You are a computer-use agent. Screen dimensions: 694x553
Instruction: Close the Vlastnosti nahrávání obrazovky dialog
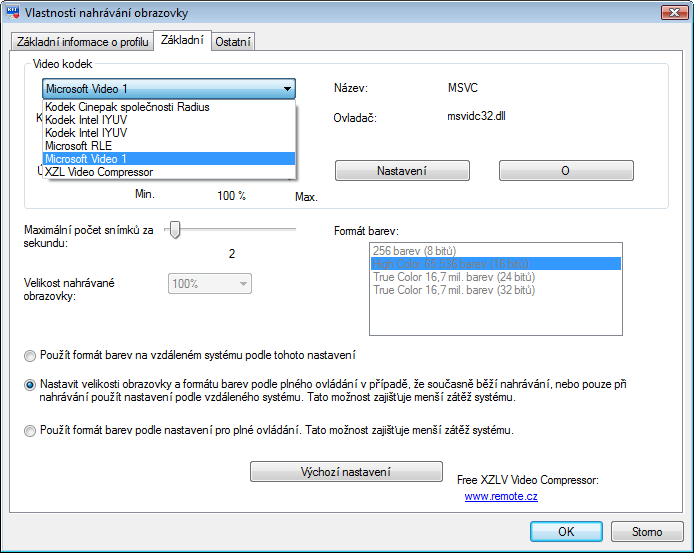point(674,12)
